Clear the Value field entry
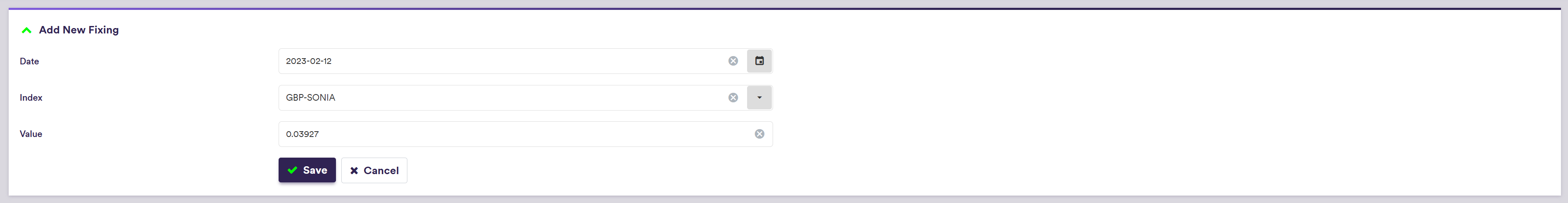1568x203 pixels. click(759, 134)
